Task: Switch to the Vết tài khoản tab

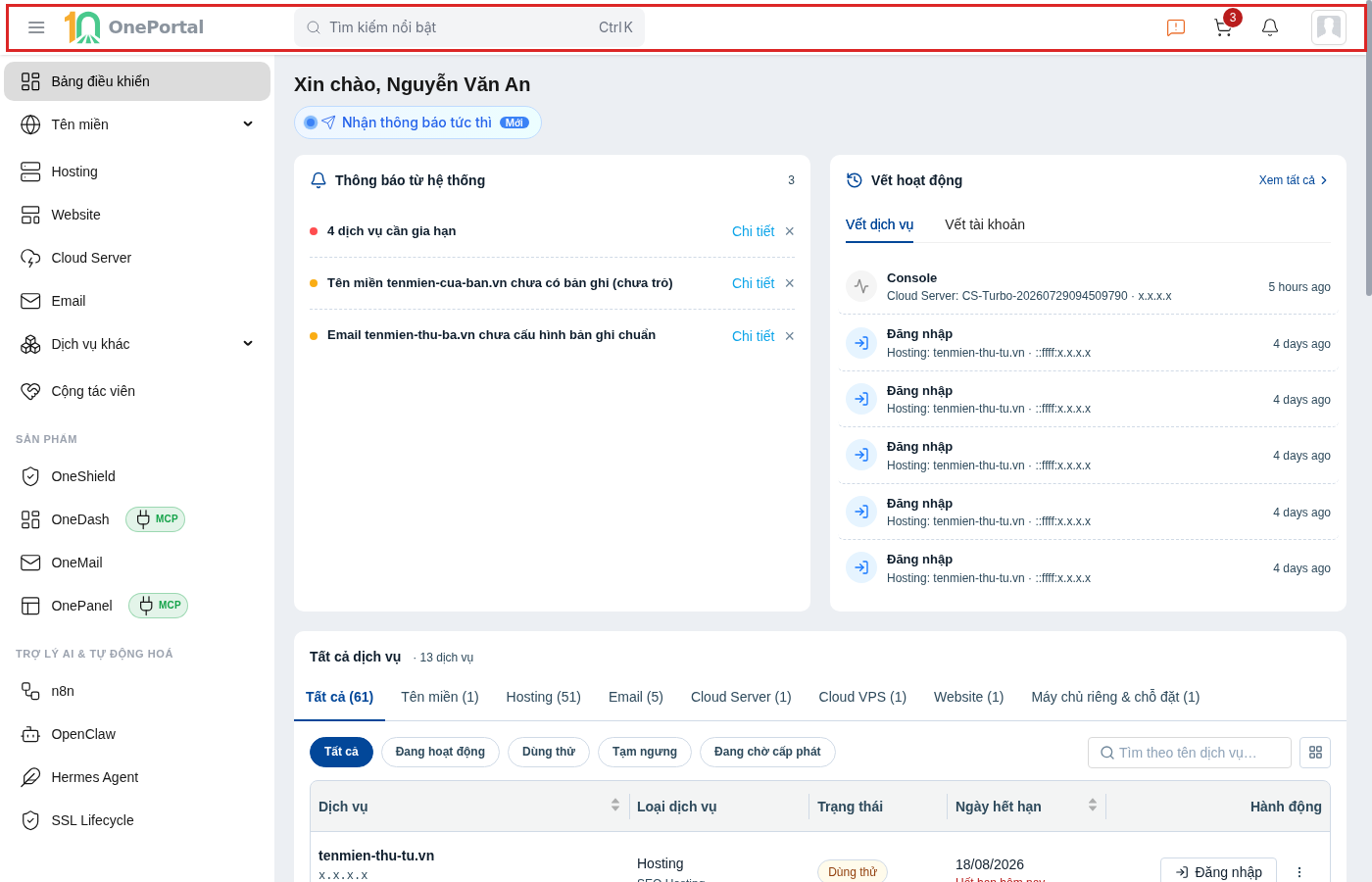Action: 985,224
